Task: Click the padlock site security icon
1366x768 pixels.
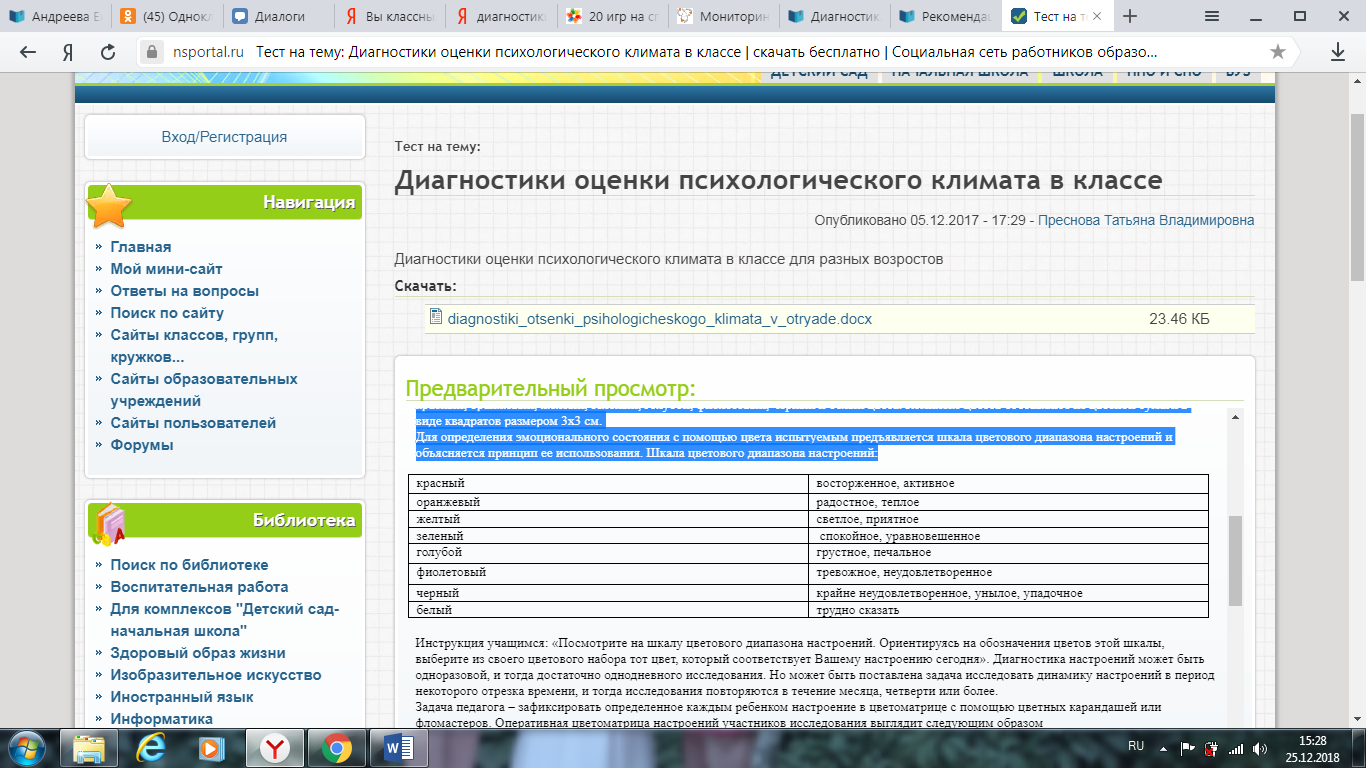Action: (x=152, y=52)
